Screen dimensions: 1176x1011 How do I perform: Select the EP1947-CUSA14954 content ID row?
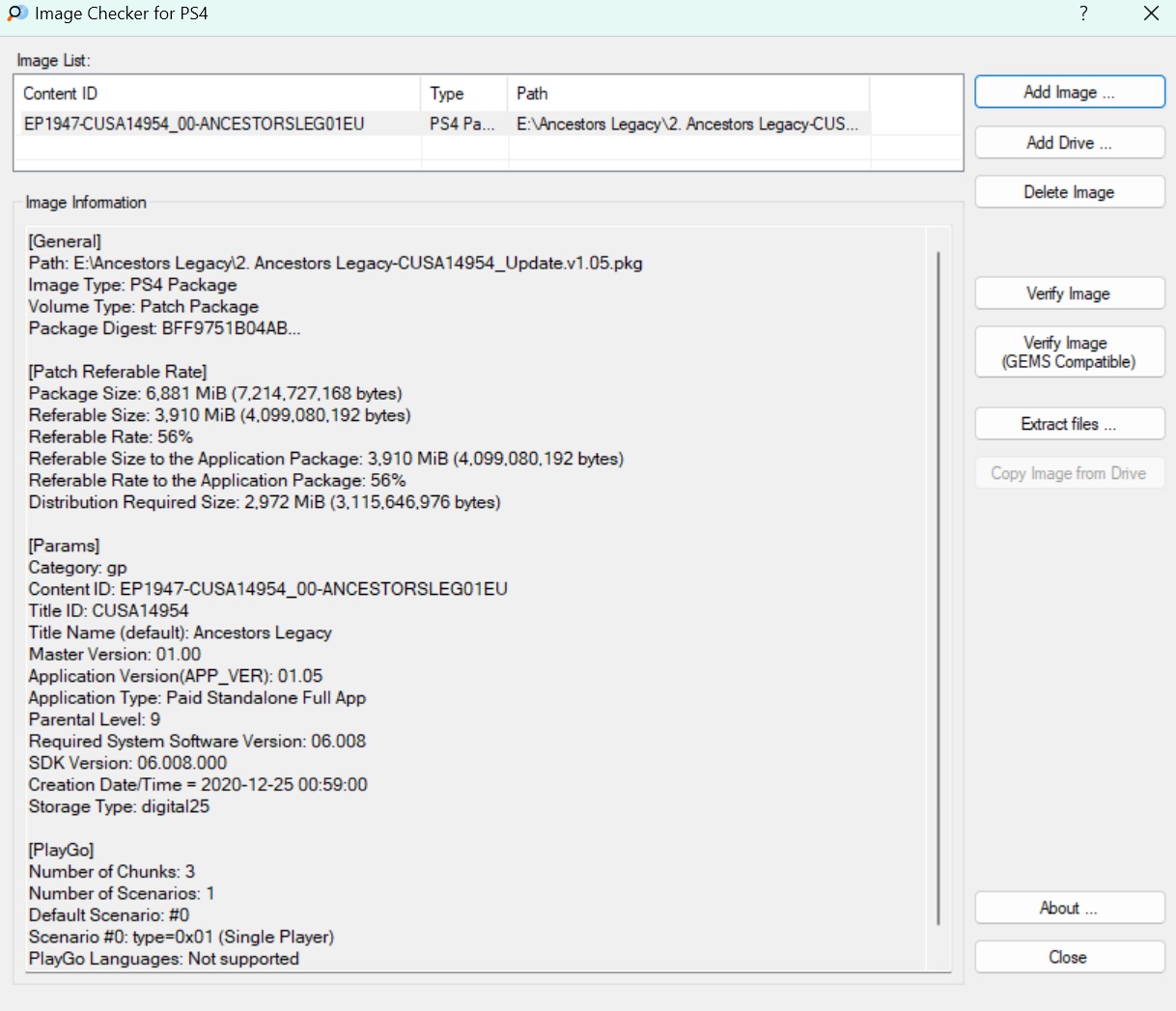[194, 124]
